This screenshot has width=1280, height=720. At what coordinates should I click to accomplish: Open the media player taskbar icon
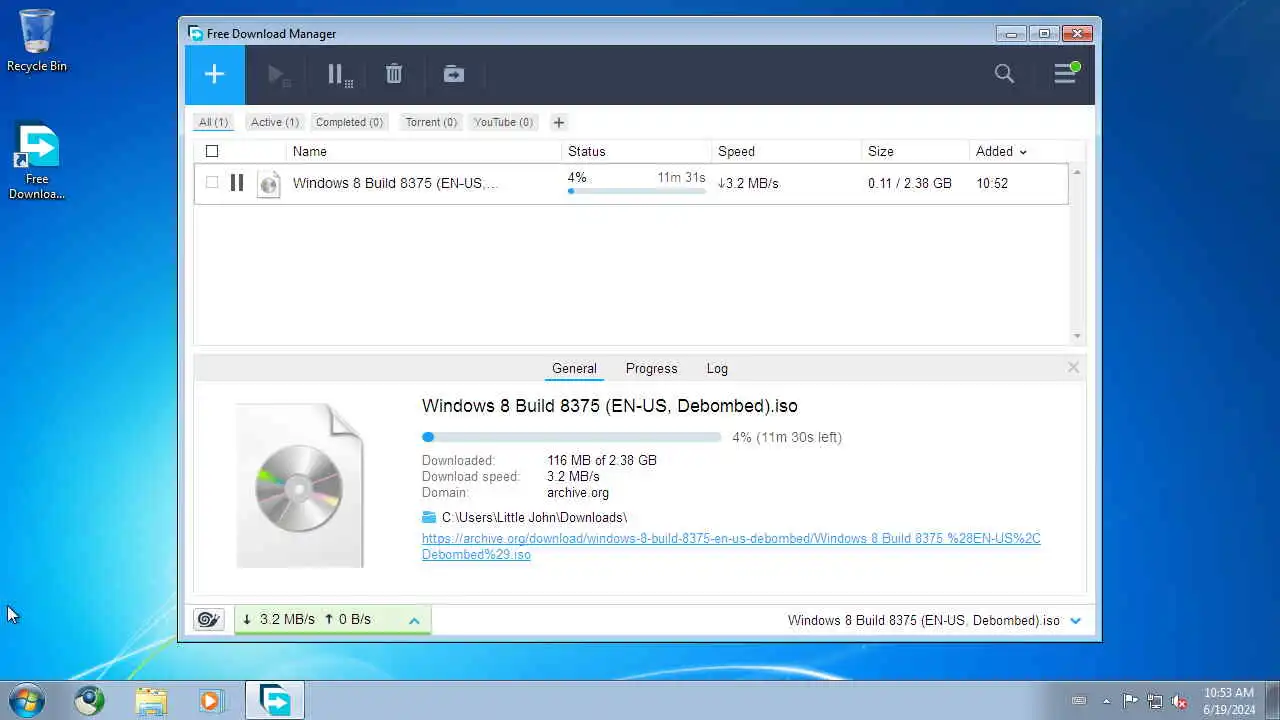(211, 700)
